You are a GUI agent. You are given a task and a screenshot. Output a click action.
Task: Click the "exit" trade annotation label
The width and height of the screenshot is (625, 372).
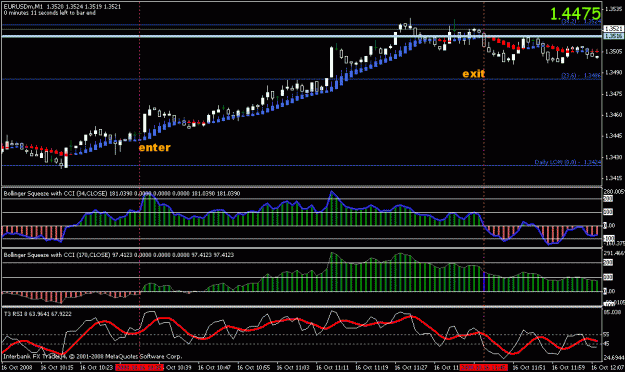[x=474, y=74]
